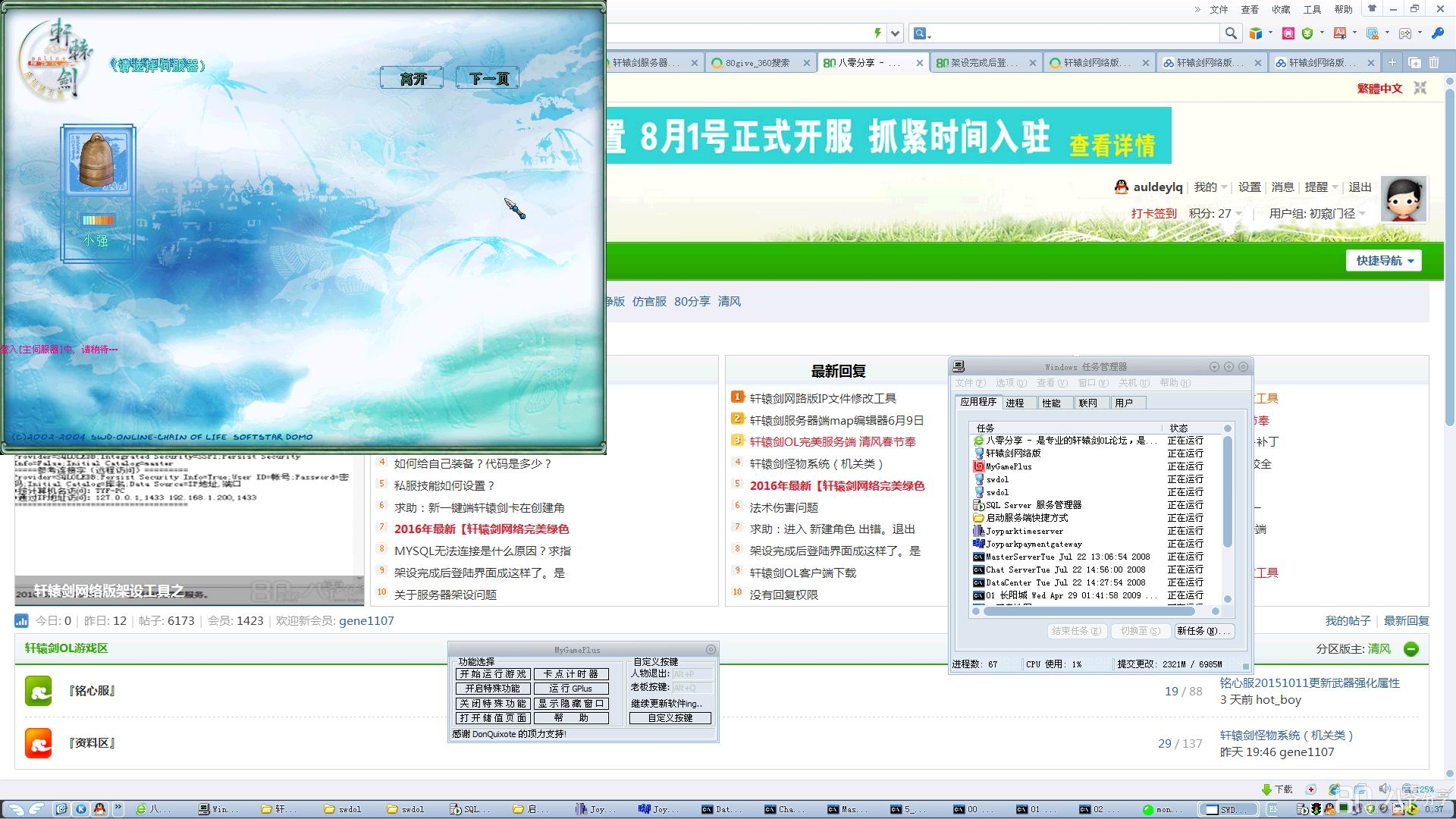
Task: Click the collapse arrows icon beside 繁體中文
Action: pos(1420,88)
